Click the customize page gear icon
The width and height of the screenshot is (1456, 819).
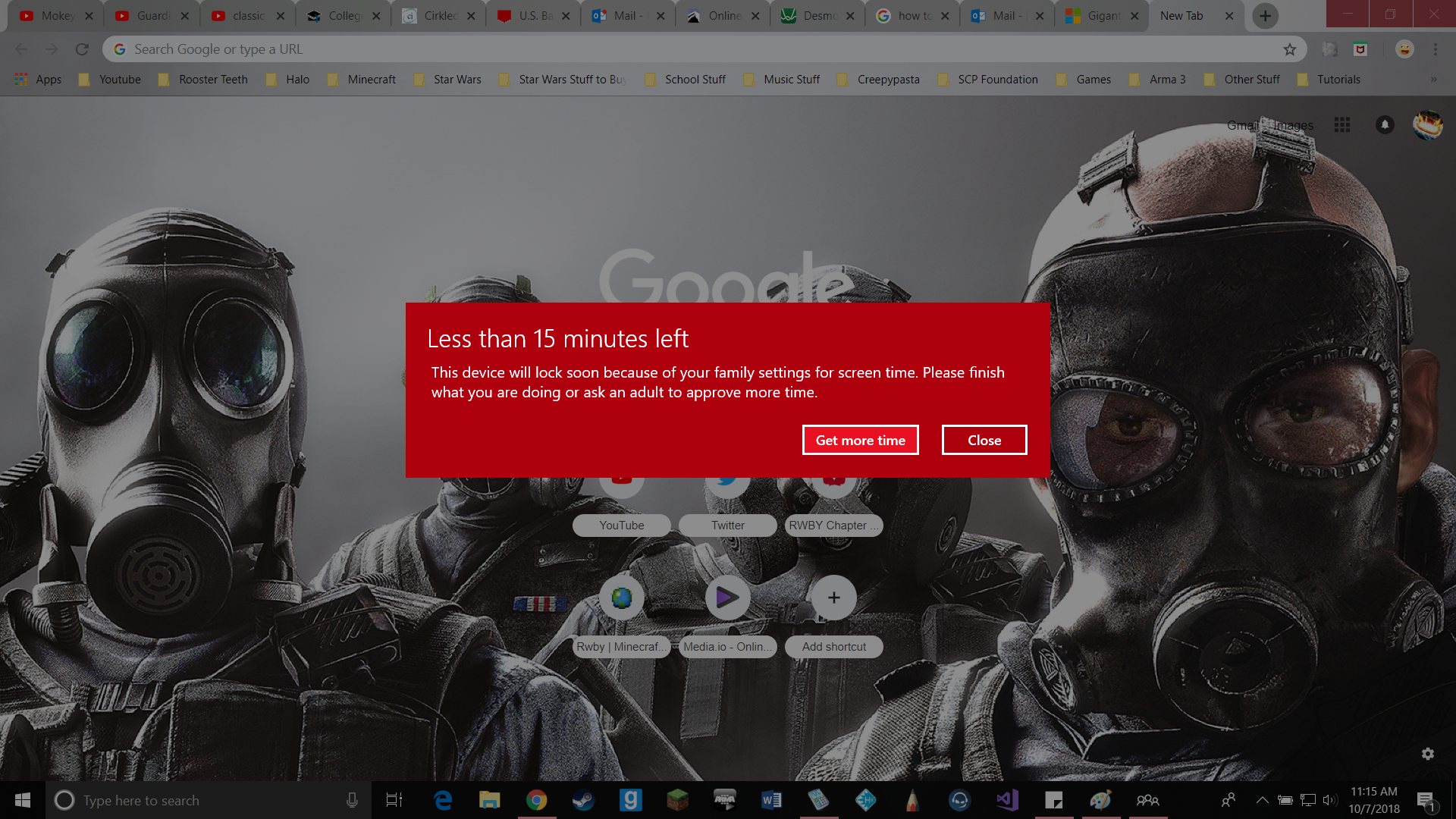(x=1428, y=754)
